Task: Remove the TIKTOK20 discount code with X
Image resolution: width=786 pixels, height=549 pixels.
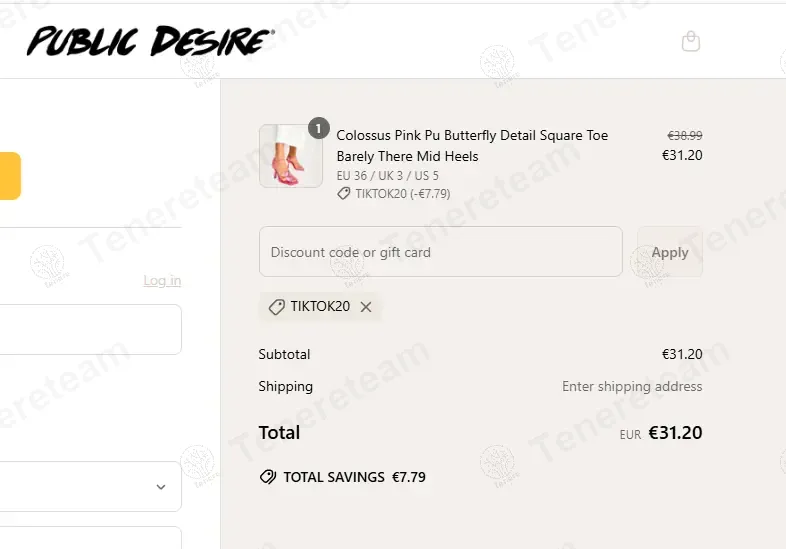Action: (366, 307)
